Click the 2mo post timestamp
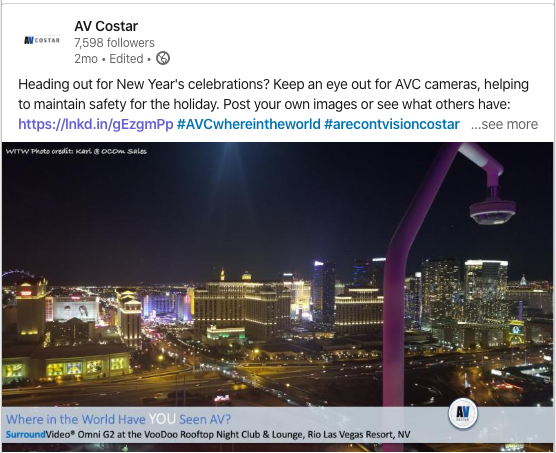 (x=86, y=58)
